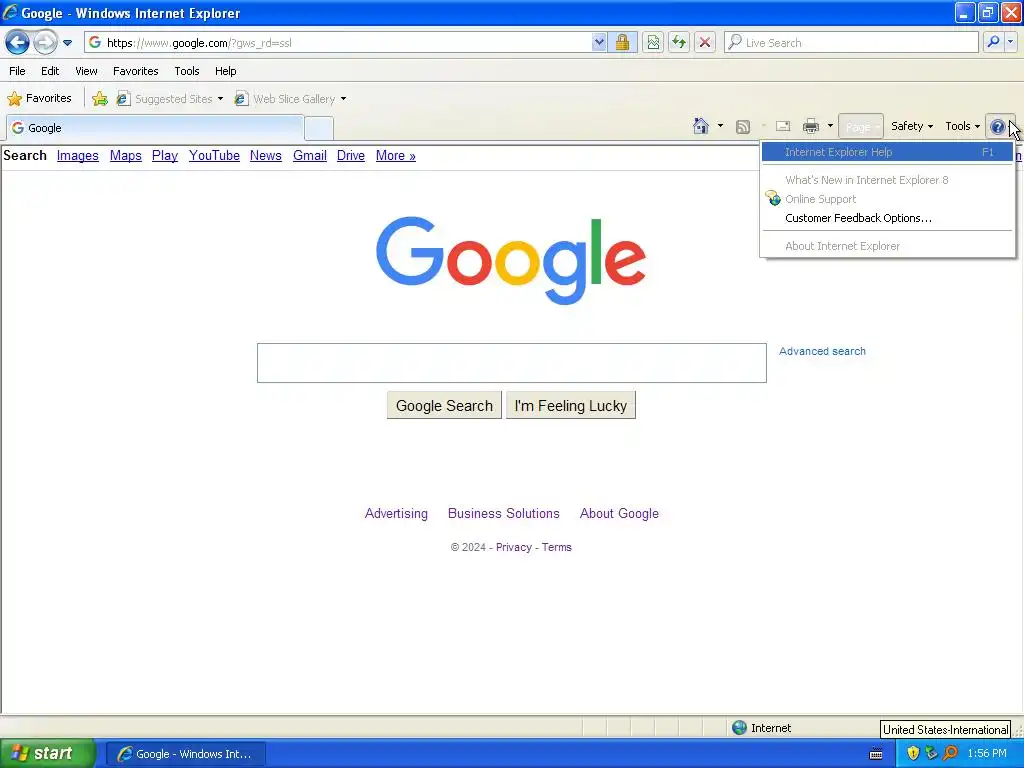Refresh the page with the green arrows
Image resolution: width=1024 pixels, height=768 pixels.
tap(679, 42)
